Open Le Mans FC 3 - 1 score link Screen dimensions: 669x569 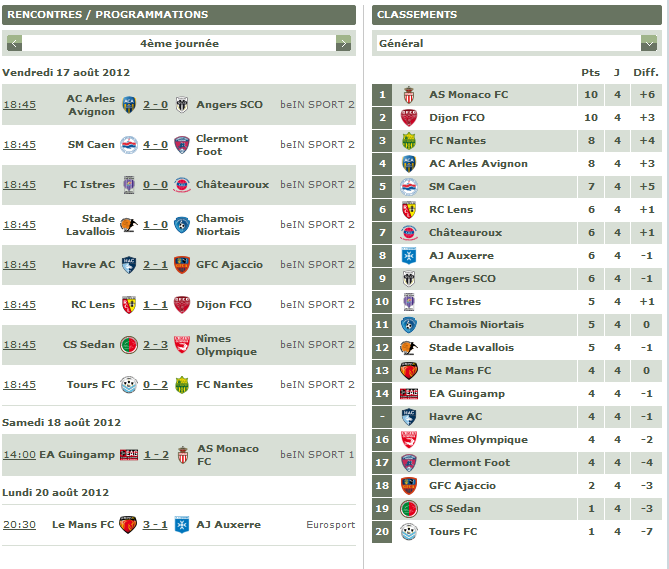point(155,525)
